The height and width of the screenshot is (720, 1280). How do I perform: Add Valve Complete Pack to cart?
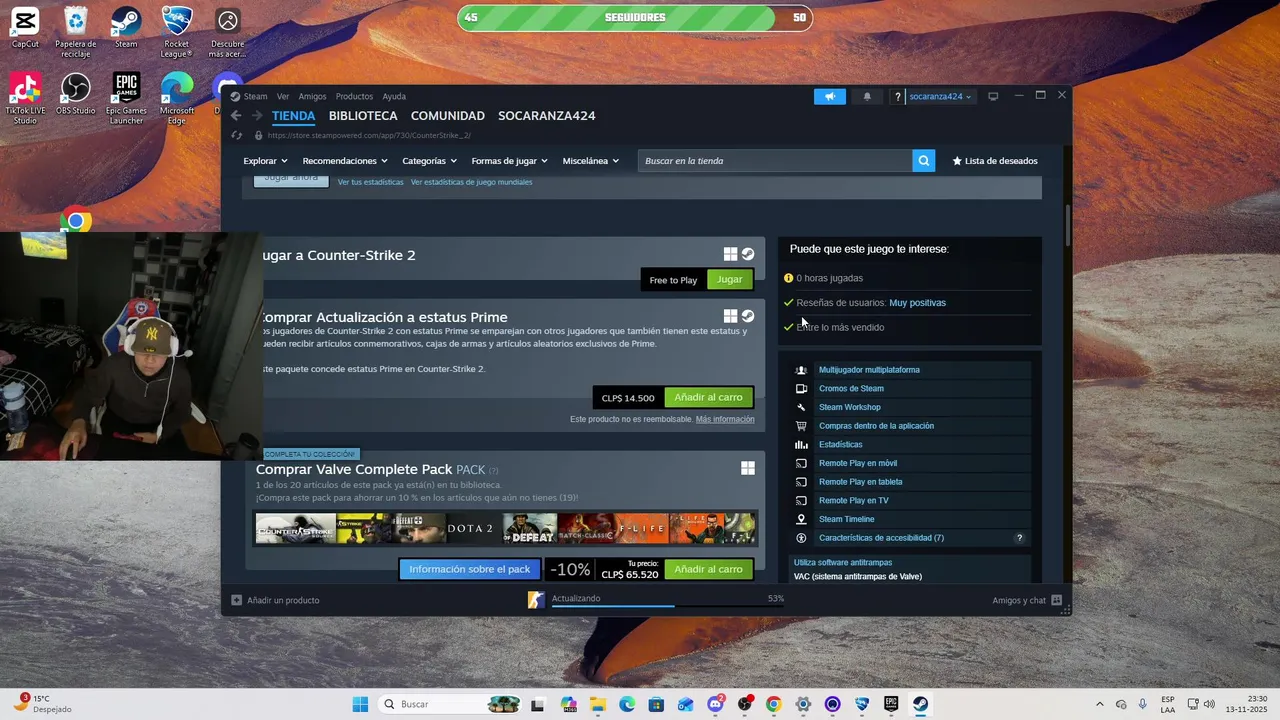(708, 569)
